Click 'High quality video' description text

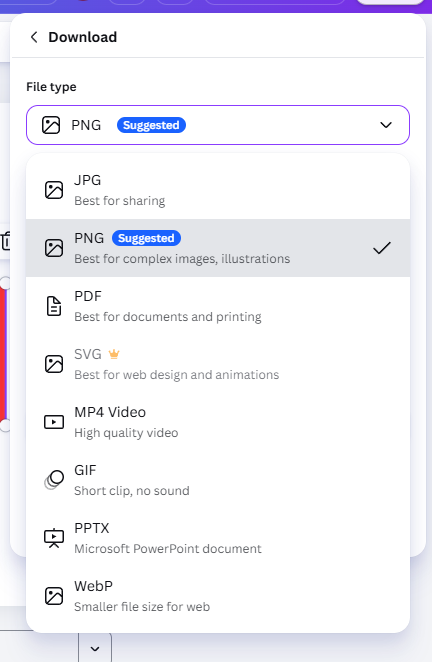tap(126, 433)
